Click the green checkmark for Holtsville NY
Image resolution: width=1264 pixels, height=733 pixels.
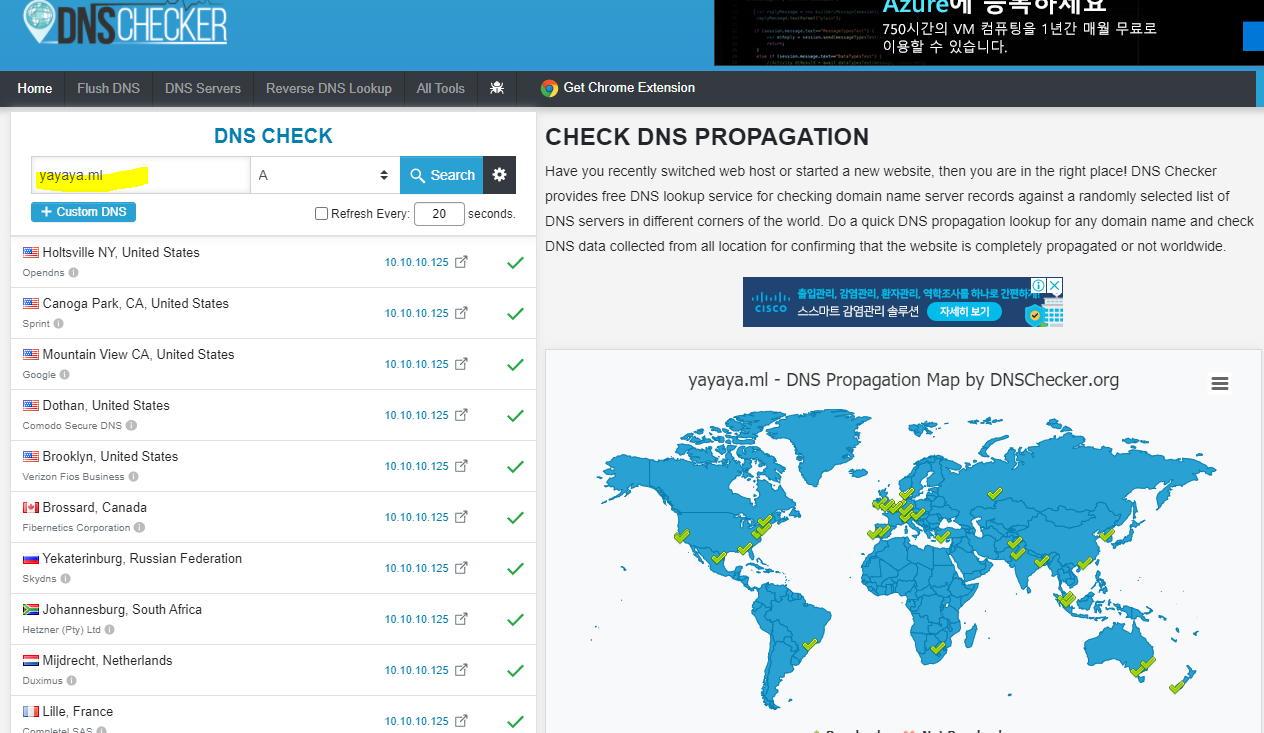(515, 263)
